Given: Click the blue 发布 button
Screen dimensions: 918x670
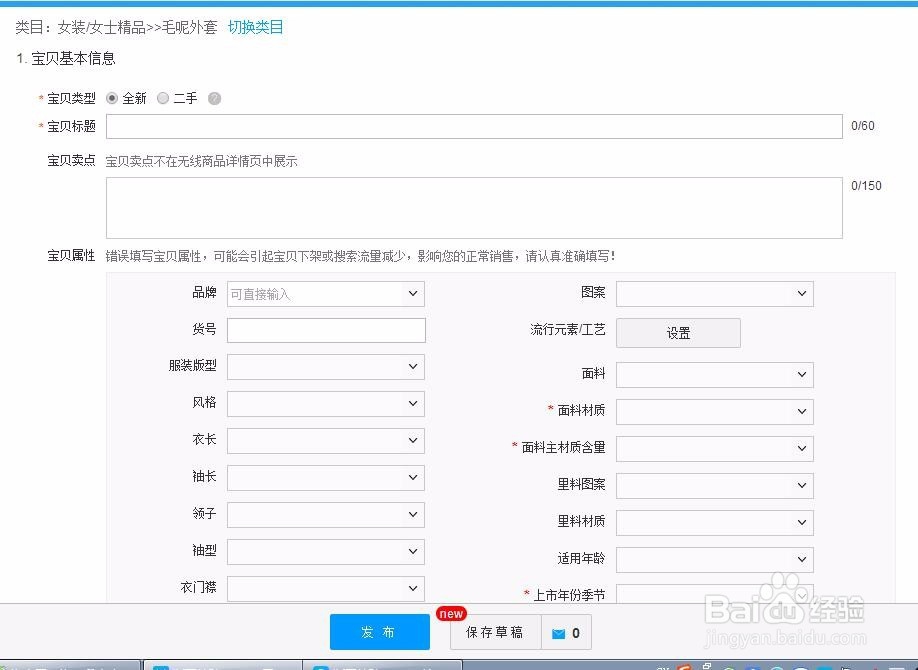Looking at the screenshot, I should tap(380, 632).
